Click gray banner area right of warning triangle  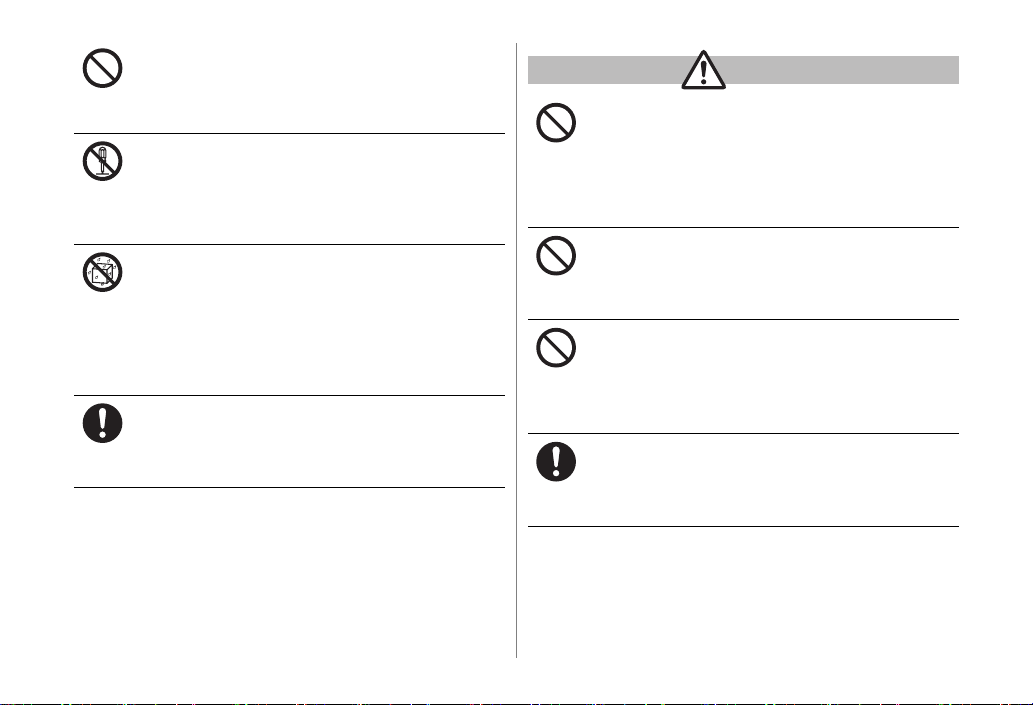[842, 70]
